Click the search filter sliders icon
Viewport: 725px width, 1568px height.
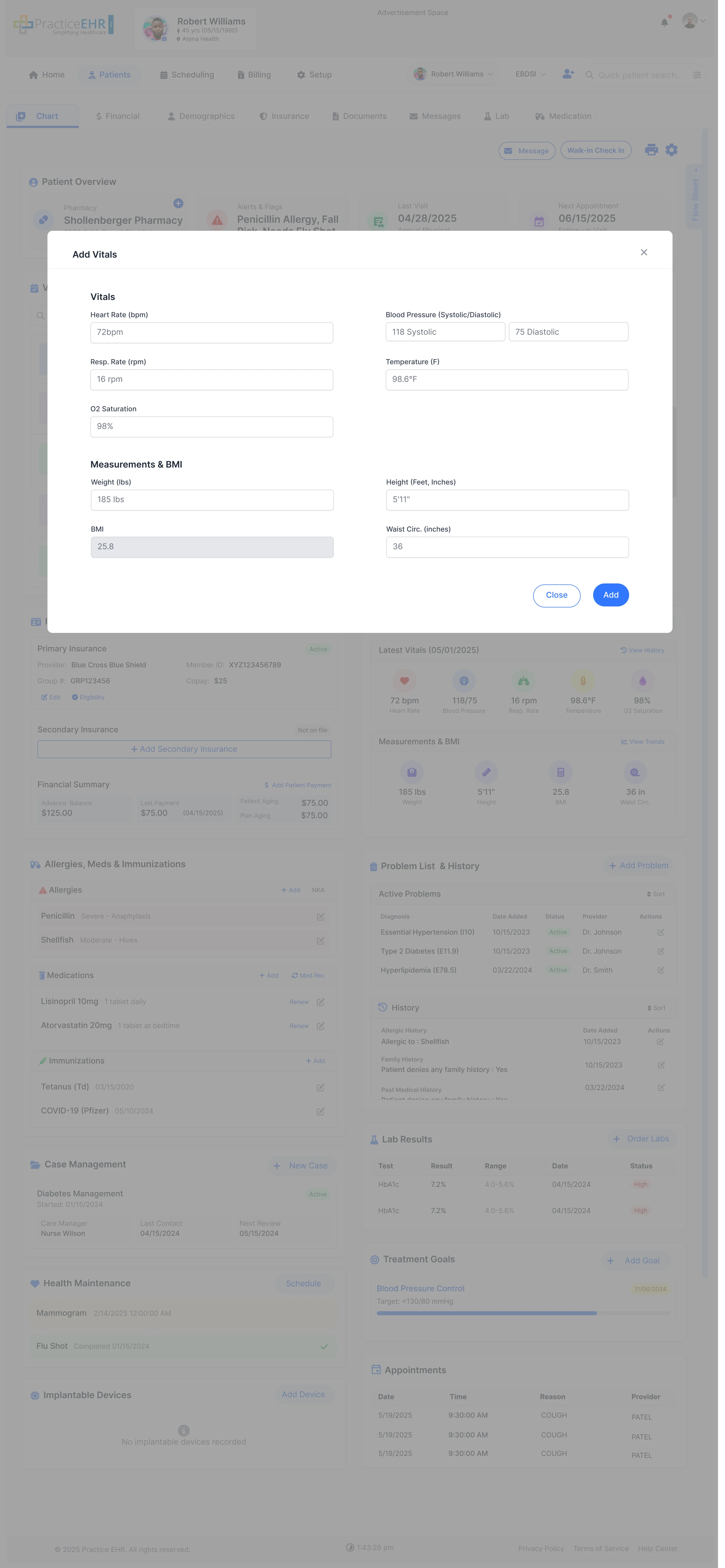[x=697, y=75]
